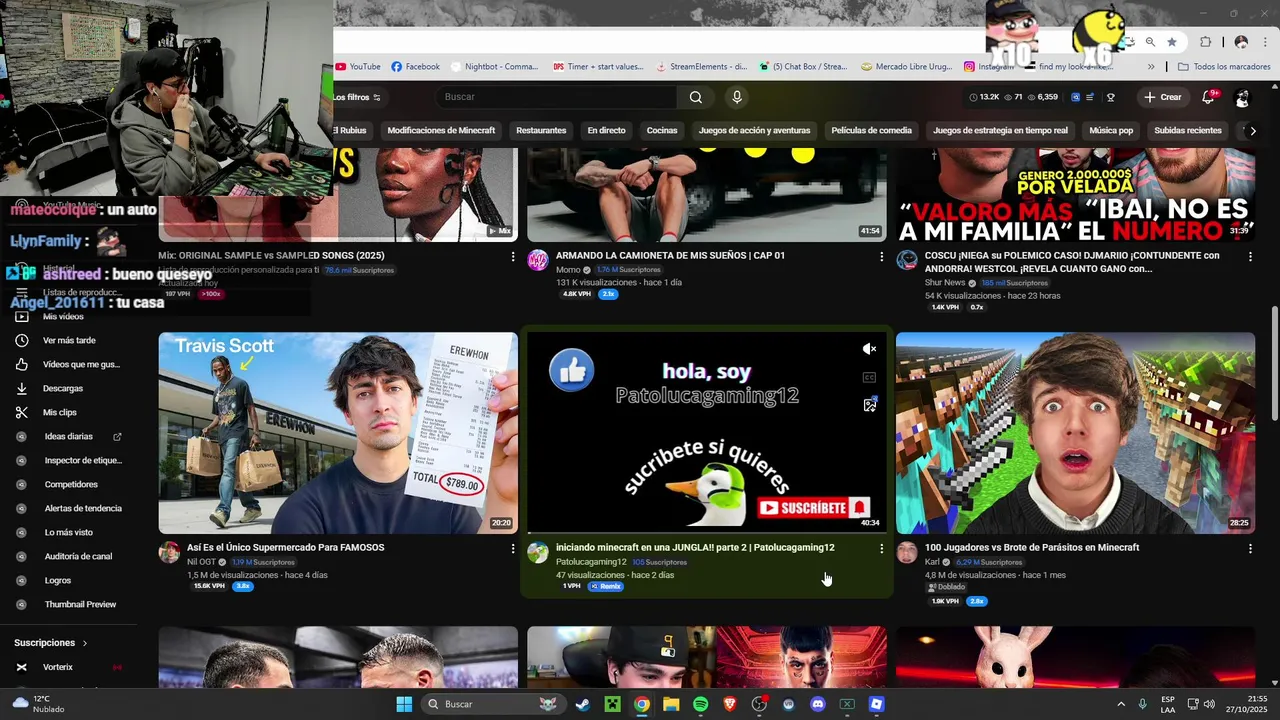This screenshot has width=1280, height=720.
Task: Open the 'Todos los marcadores' bookmarks folder
Action: coord(1224,67)
